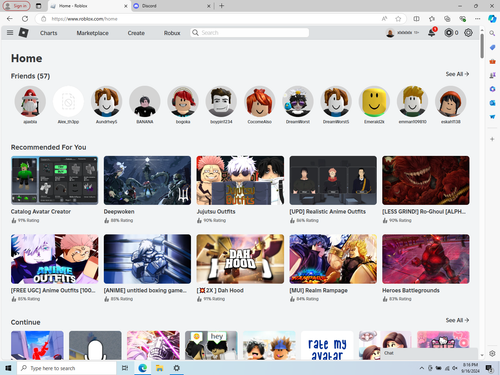This screenshot has height=375, width=500.
Task: Open the Robux balance icon
Action: [x=449, y=33]
